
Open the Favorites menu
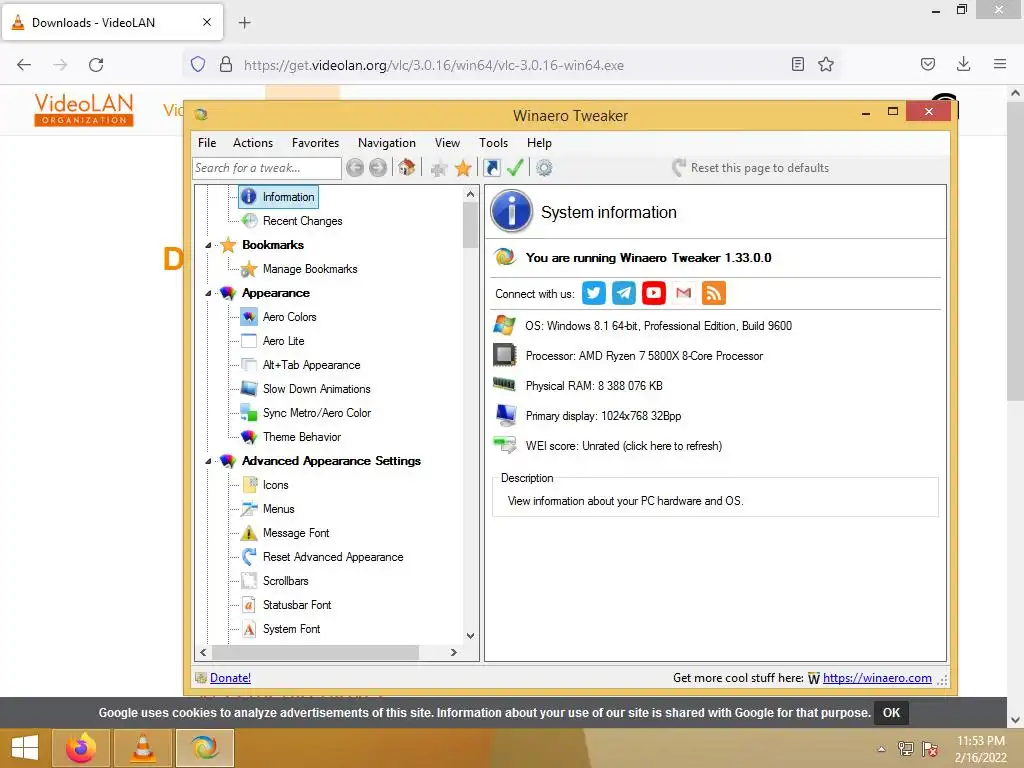pos(315,142)
